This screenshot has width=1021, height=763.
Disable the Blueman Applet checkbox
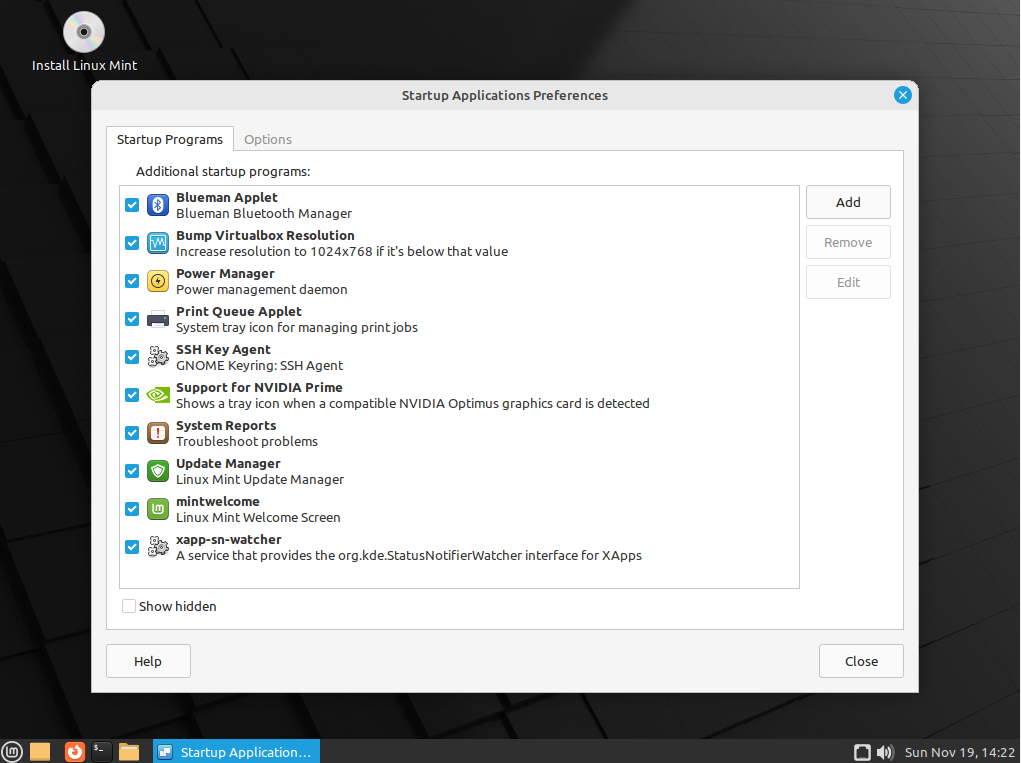(132, 205)
